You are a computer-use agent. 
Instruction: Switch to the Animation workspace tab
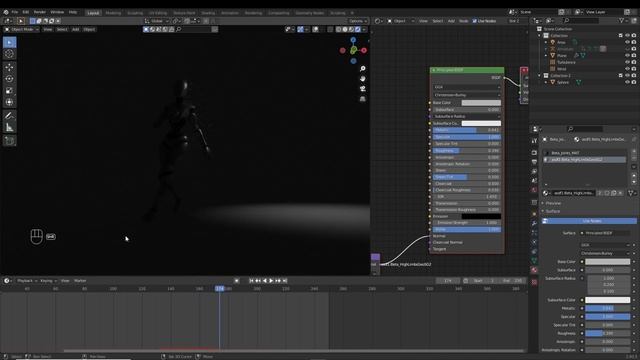(230, 13)
